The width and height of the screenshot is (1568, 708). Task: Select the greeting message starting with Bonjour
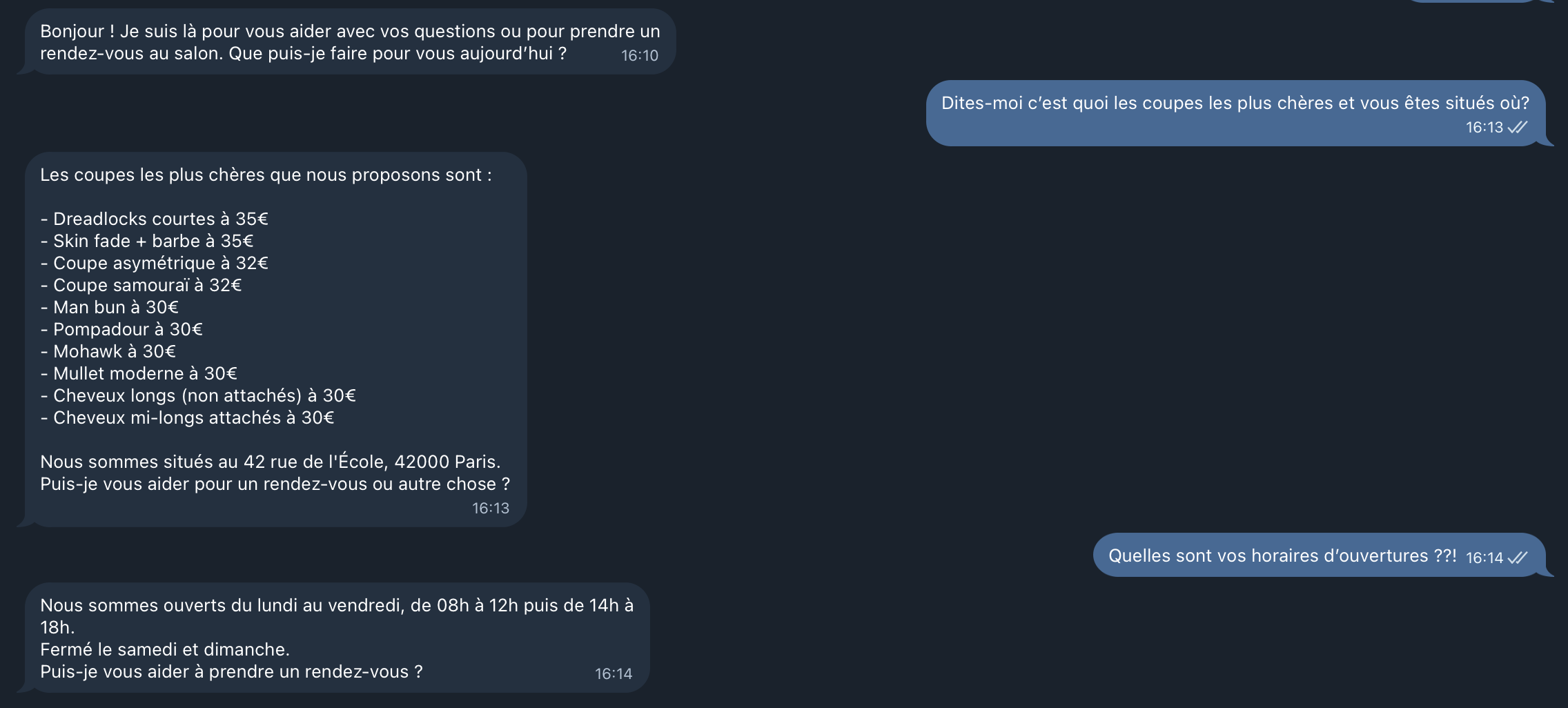click(x=350, y=41)
